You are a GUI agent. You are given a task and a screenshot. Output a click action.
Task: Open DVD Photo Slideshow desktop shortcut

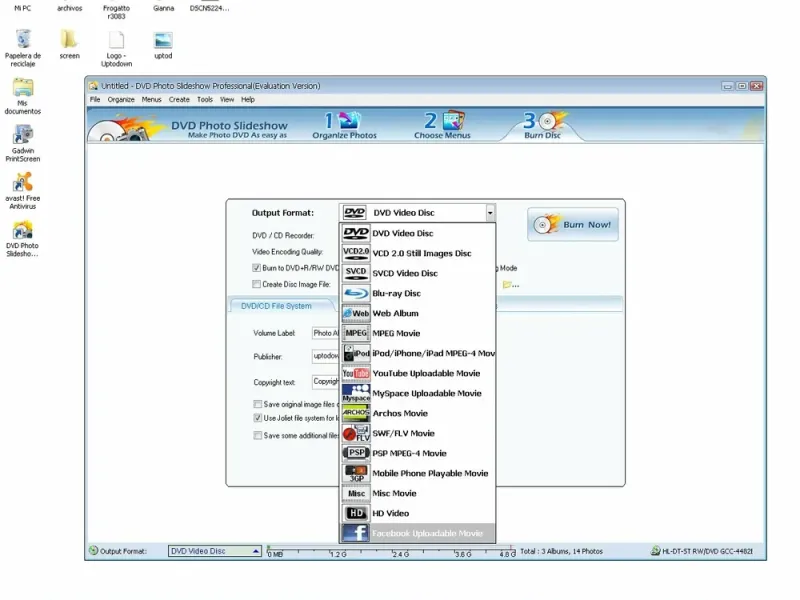point(23,230)
